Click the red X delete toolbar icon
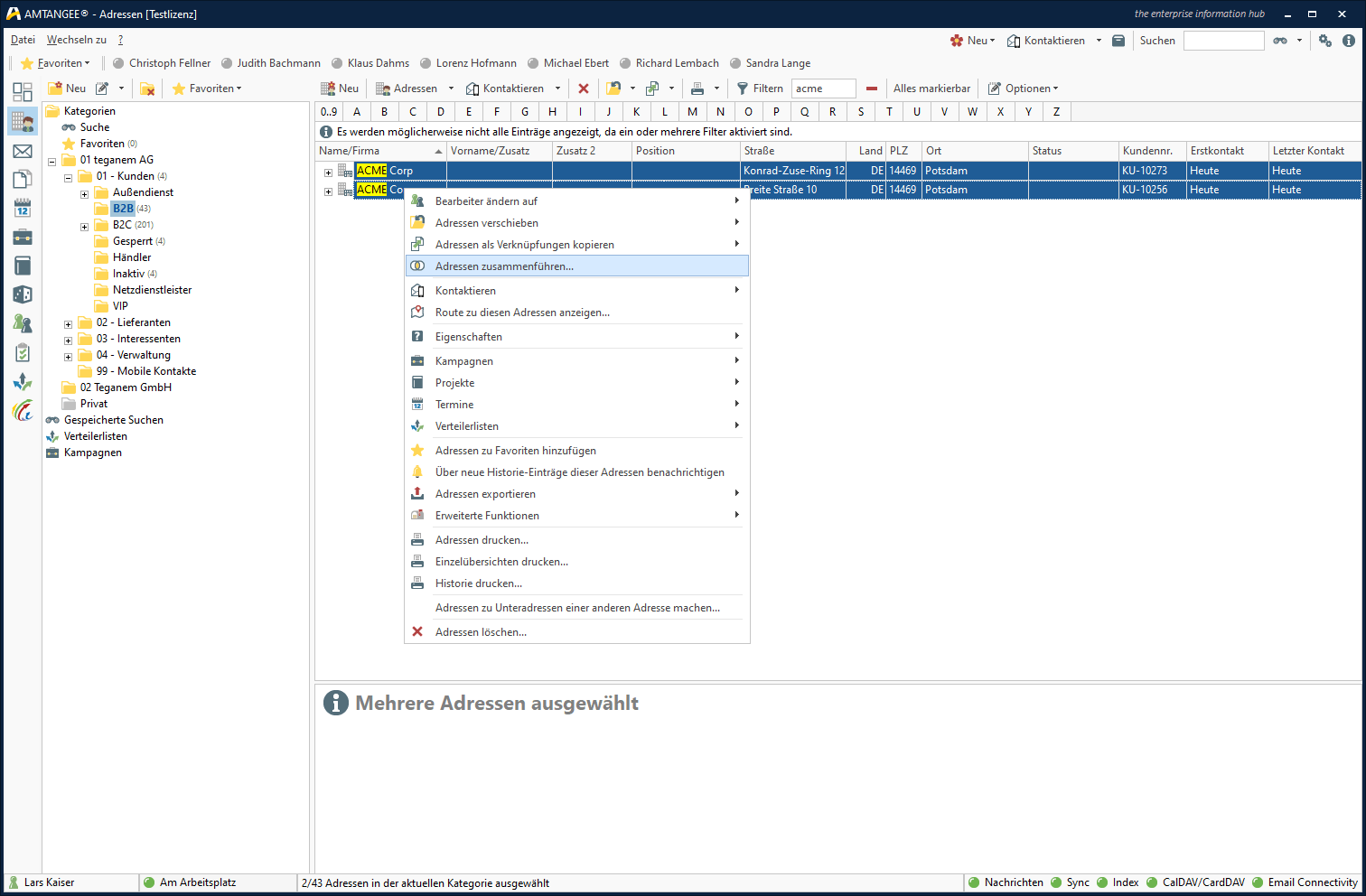The image size is (1366, 896). (584, 89)
